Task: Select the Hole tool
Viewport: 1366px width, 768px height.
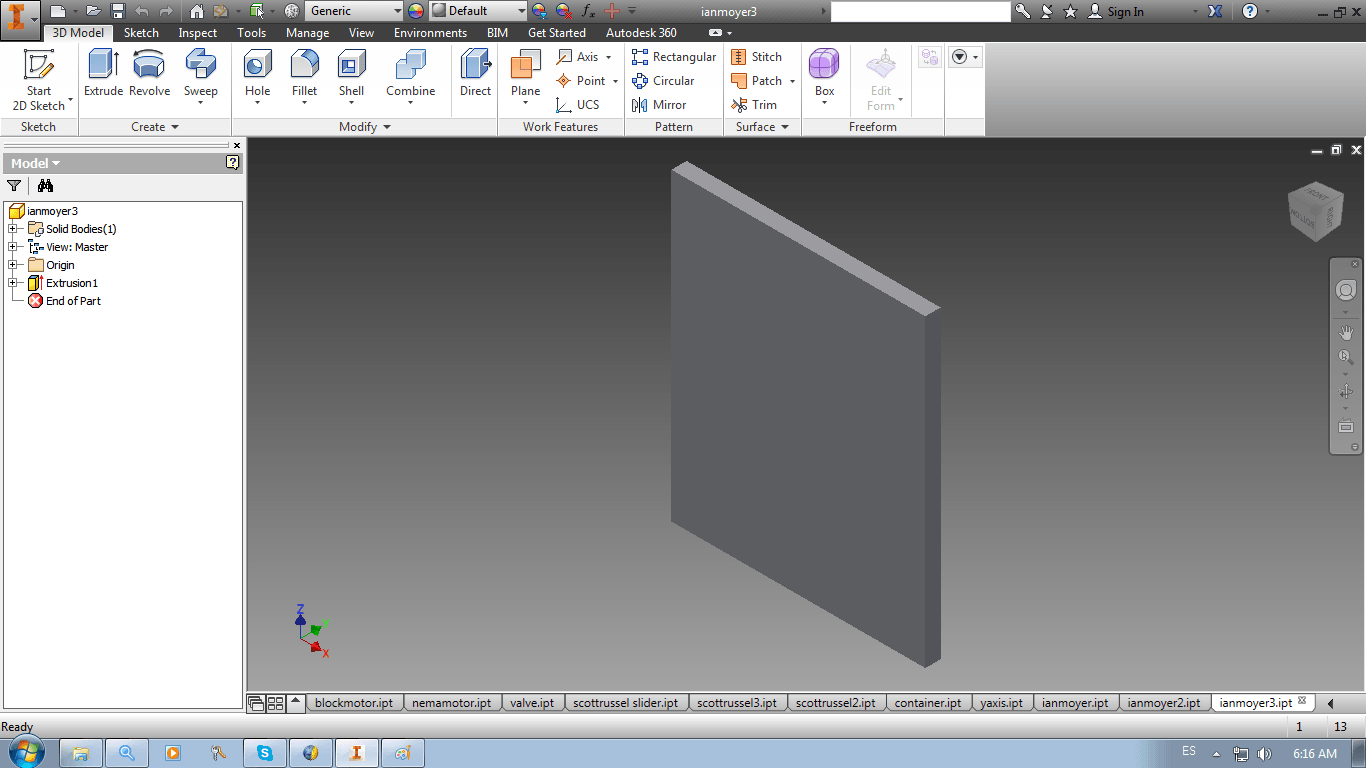Action: coord(258,78)
